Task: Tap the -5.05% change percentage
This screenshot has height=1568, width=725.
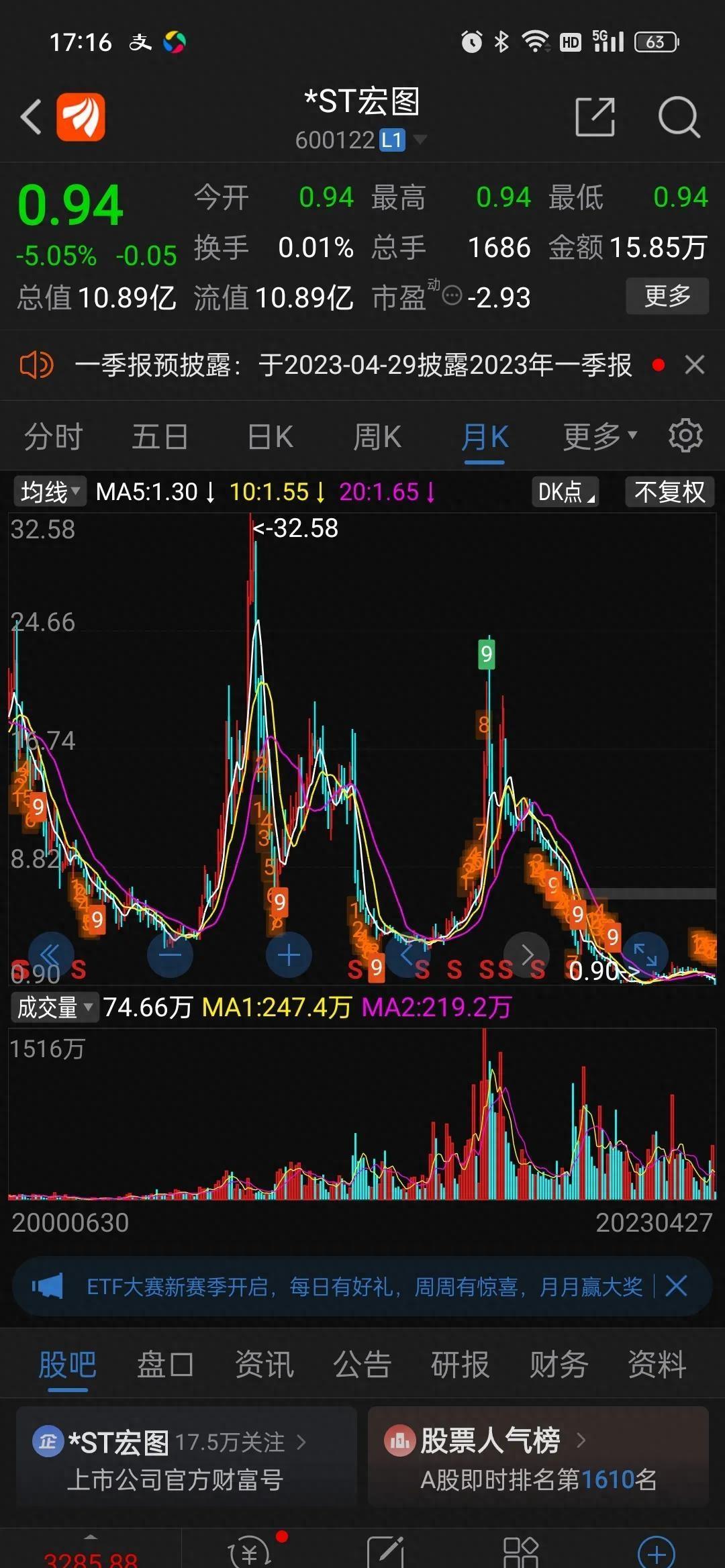Action: point(56,256)
